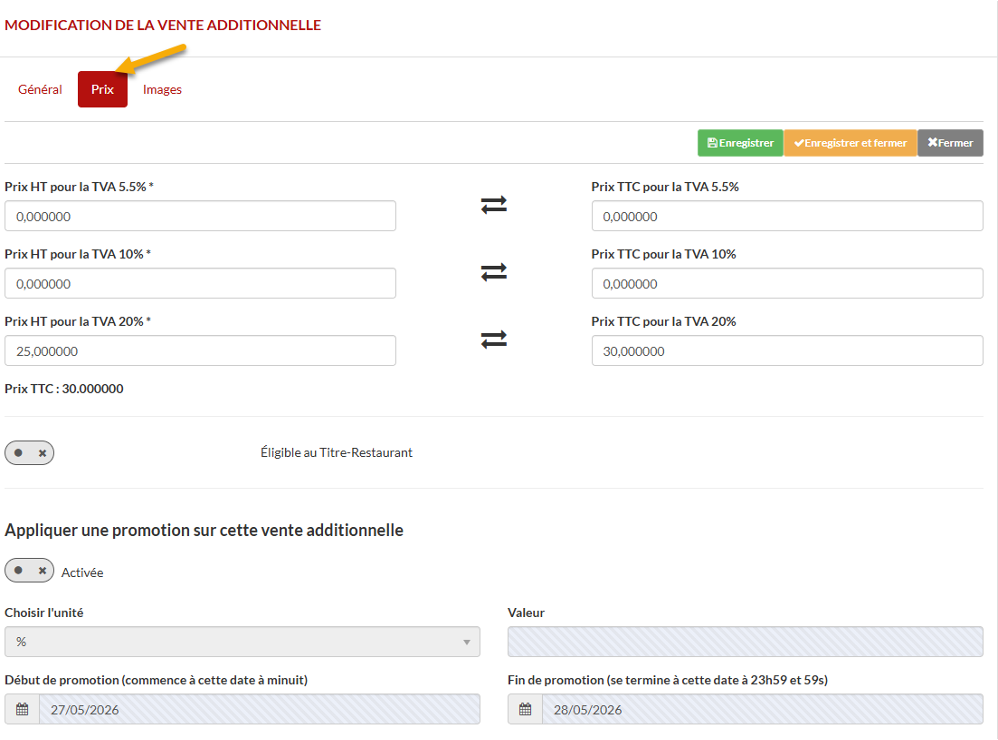Image resolution: width=998 pixels, height=740 pixels.
Task: Click the Fin de promotion date 28/05/2026
Action: point(763,709)
